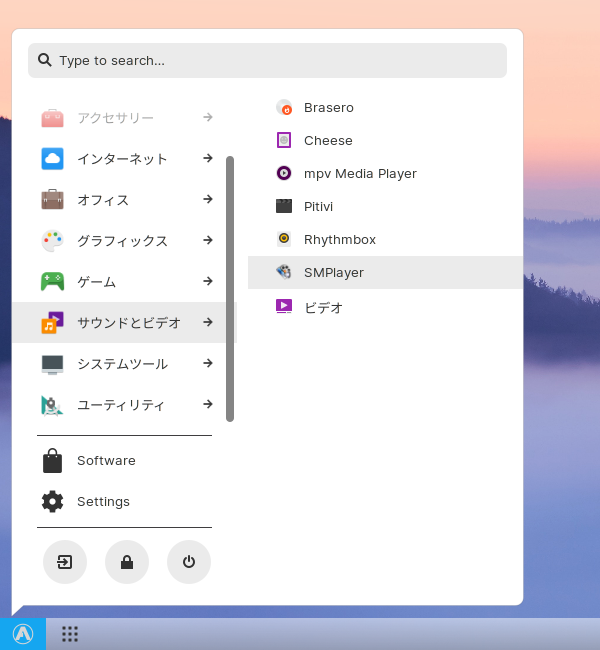Open Settings from the menu
The image size is (600, 650).
point(103,502)
